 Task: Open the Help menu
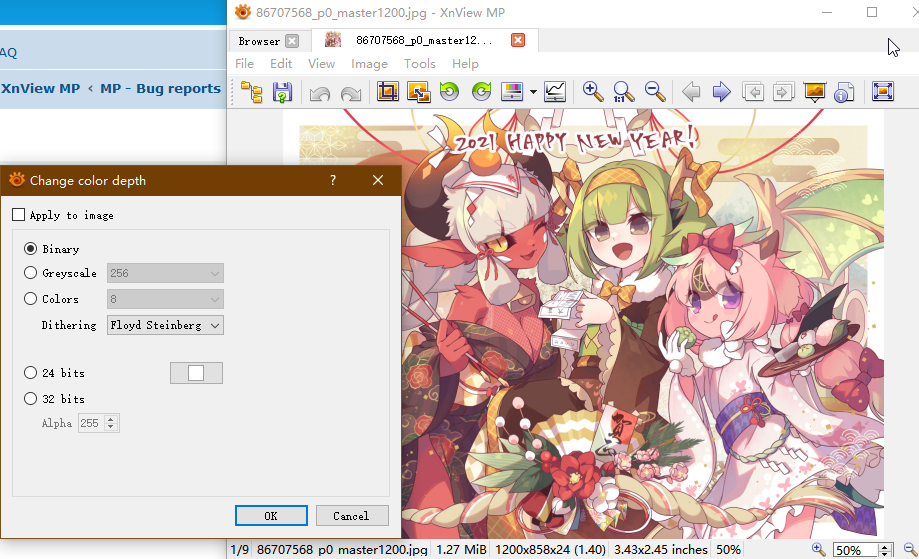465,64
